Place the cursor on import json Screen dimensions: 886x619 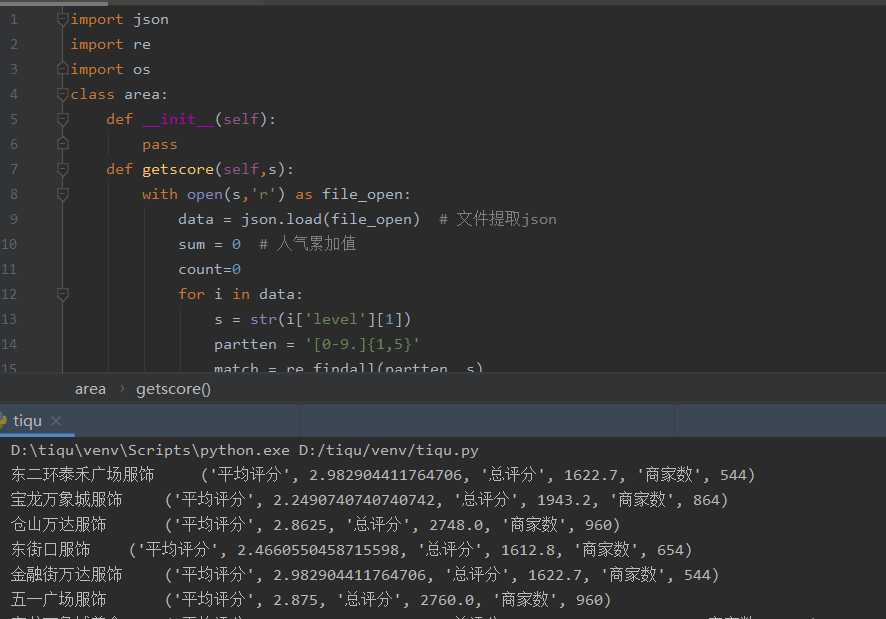pos(119,19)
